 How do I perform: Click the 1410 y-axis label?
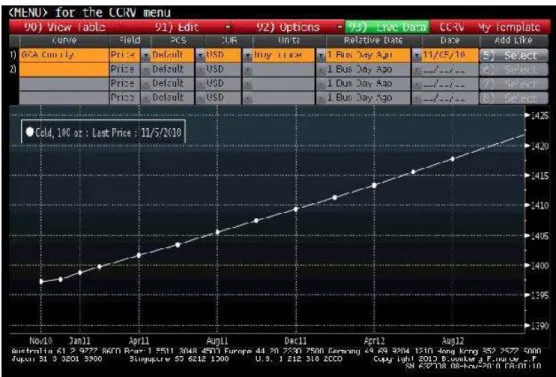(539, 205)
